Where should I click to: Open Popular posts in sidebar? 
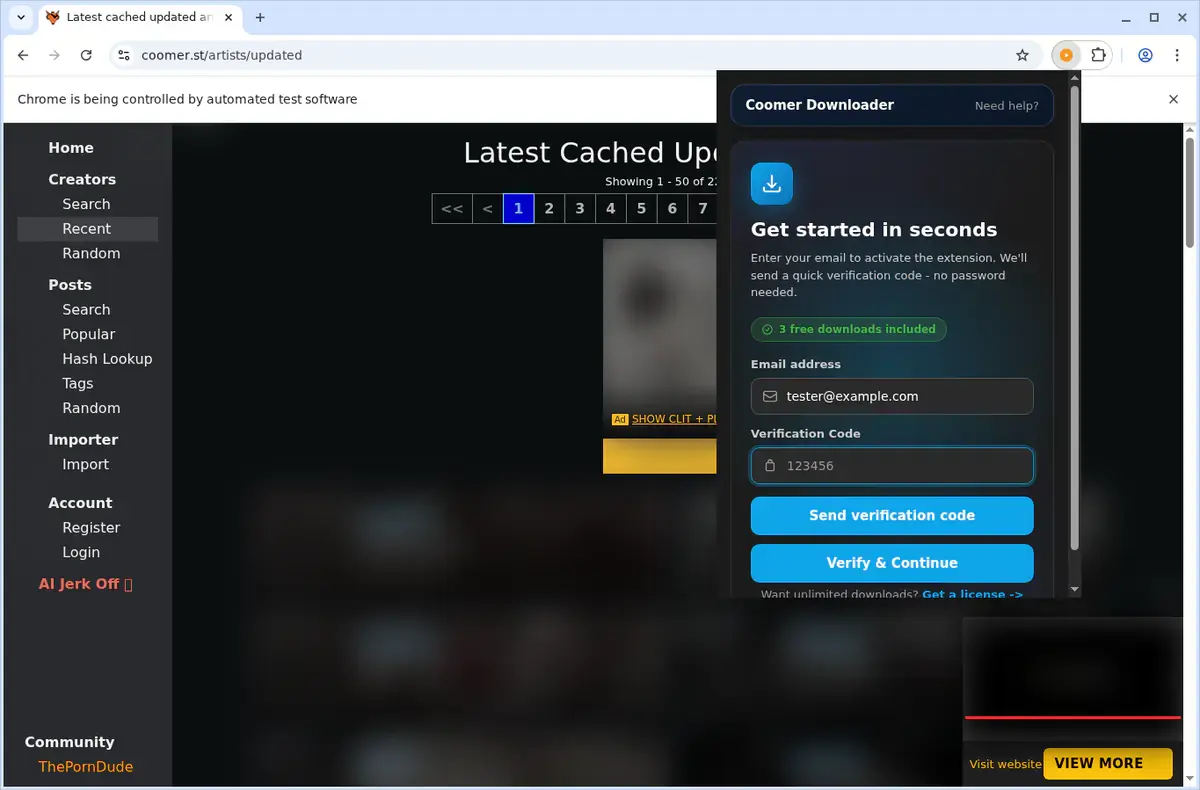(89, 335)
